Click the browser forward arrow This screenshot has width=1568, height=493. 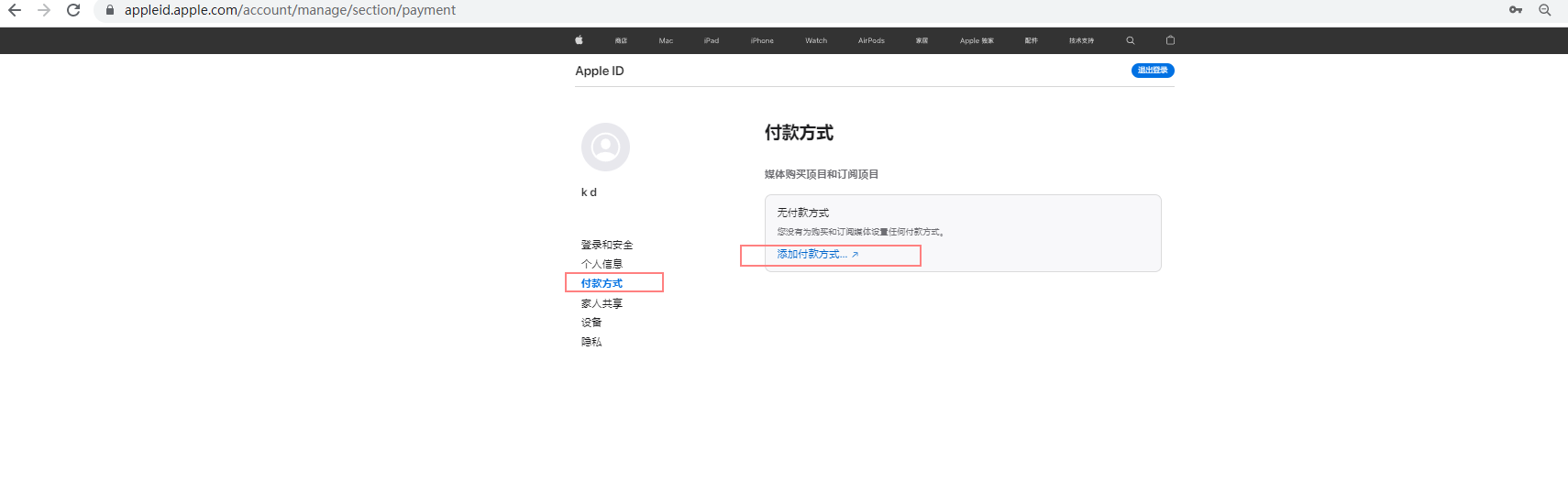click(44, 10)
